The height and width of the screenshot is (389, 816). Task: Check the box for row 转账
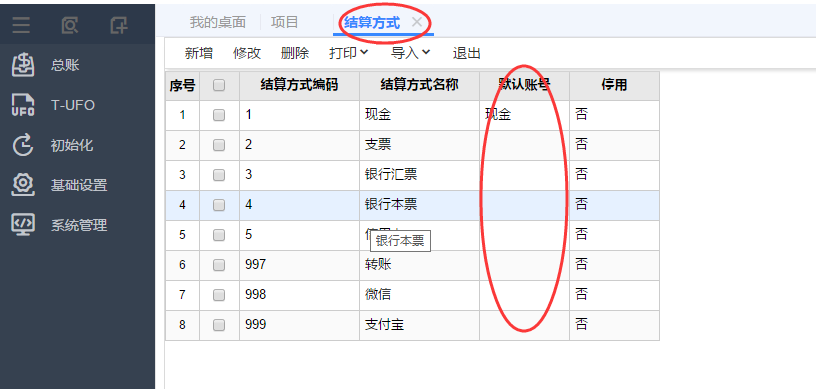click(219, 265)
